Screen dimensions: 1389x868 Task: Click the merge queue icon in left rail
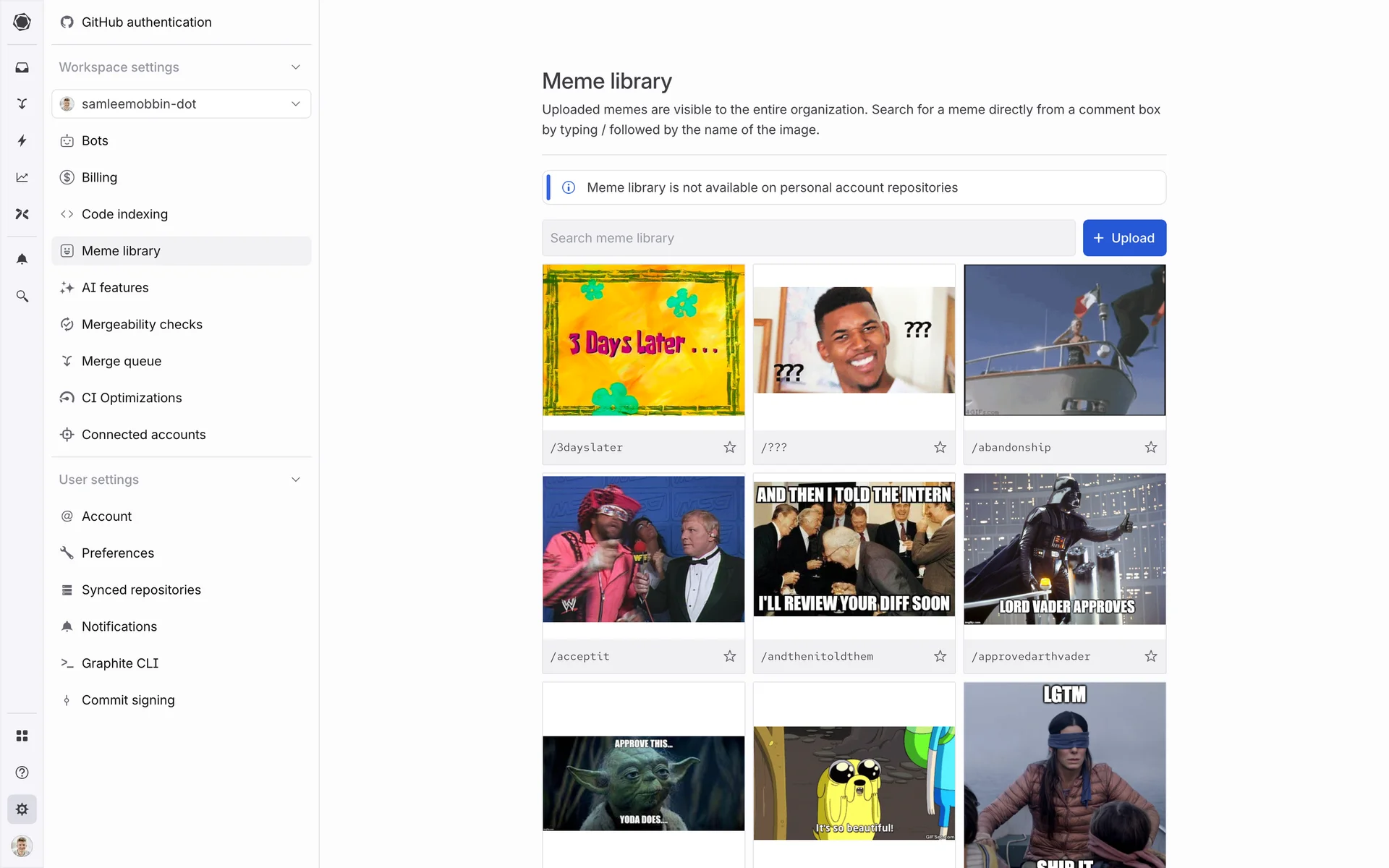click(x=22, y=104)
